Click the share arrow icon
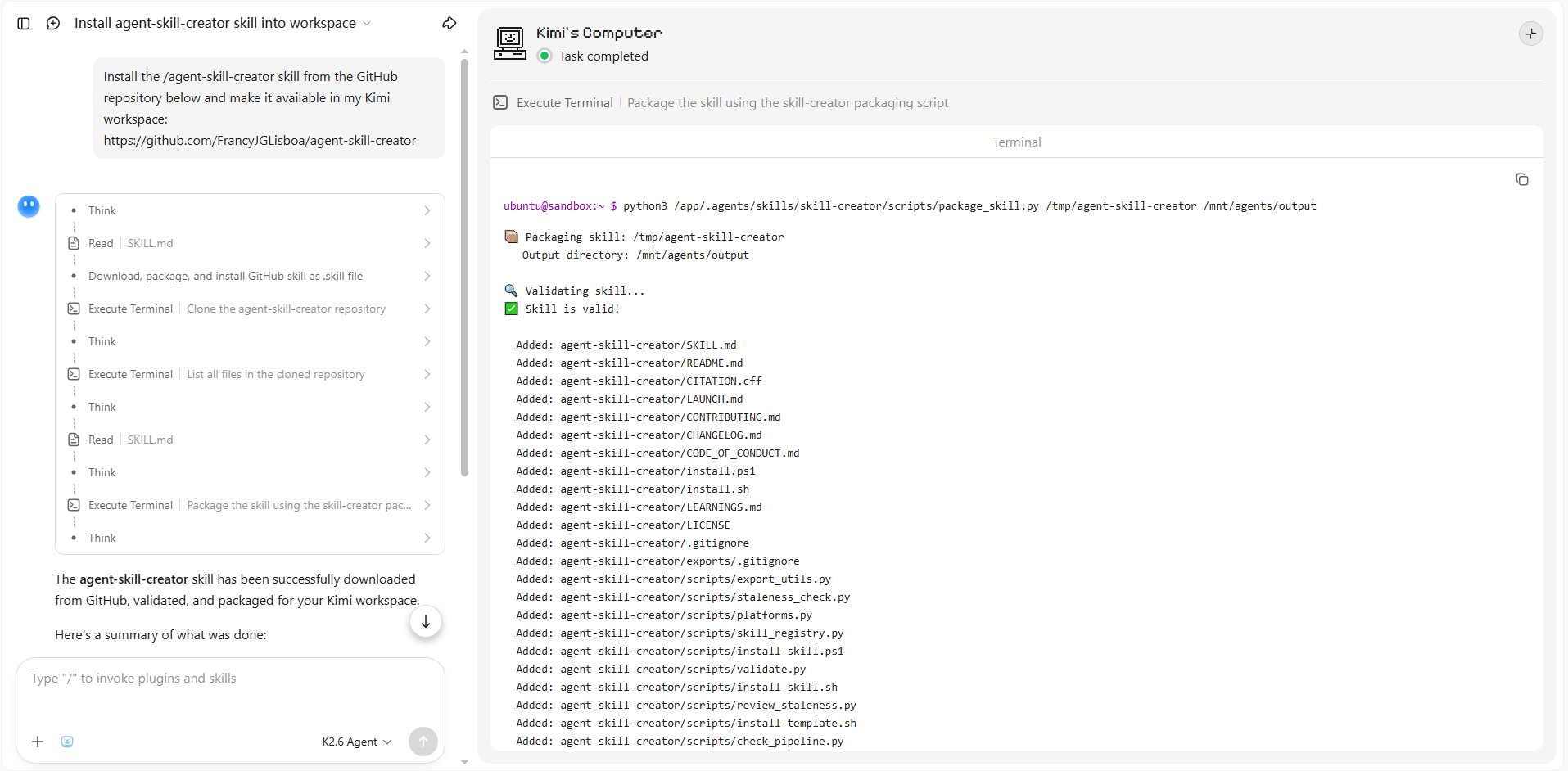The height and width of the screenshot is (771, 1568). point(450,24)
